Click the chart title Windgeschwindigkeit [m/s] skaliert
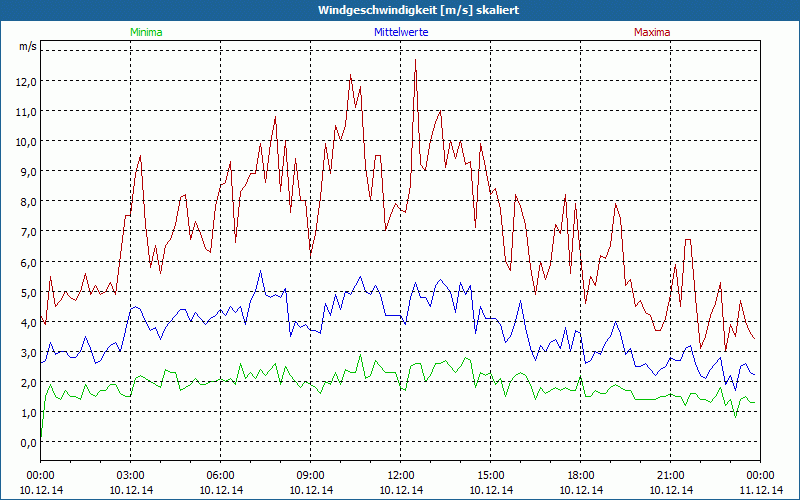This screenshot has width=800, height=500. [x=418, y=10]
